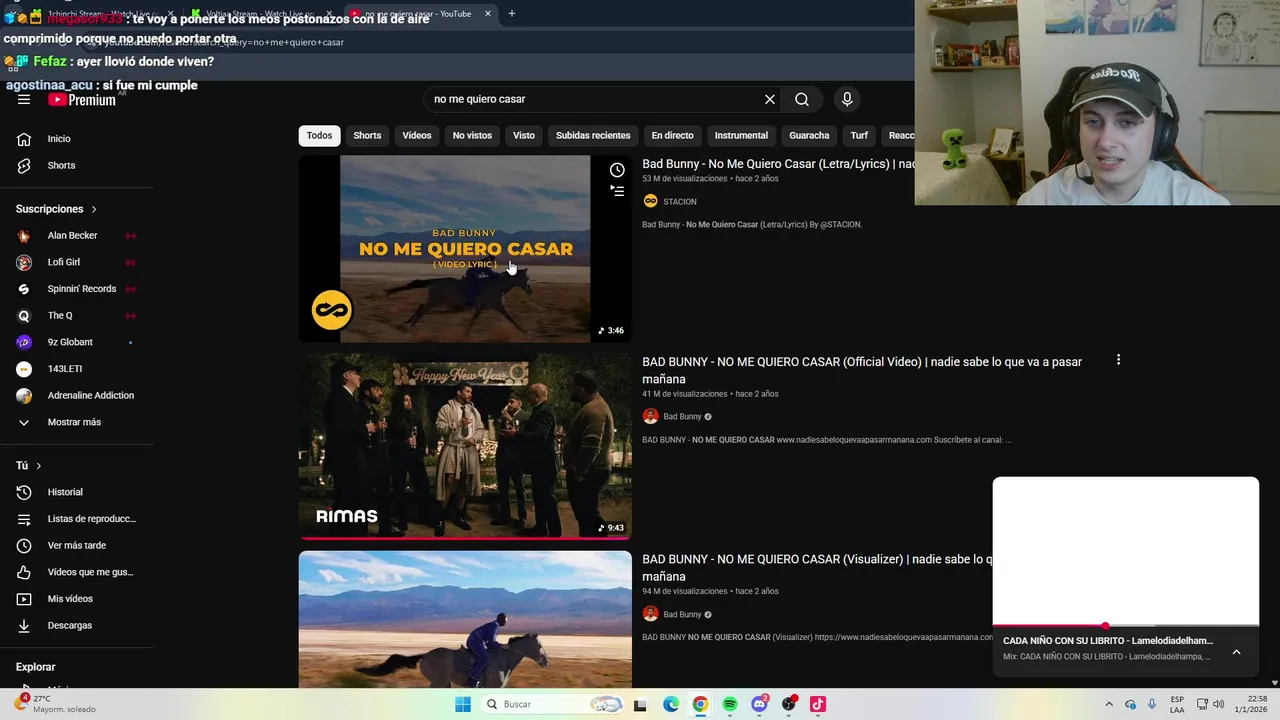This screenshot has height=720, width=1280.
Task: Open the ESP LAA language selector
Action: [1177, 704]
